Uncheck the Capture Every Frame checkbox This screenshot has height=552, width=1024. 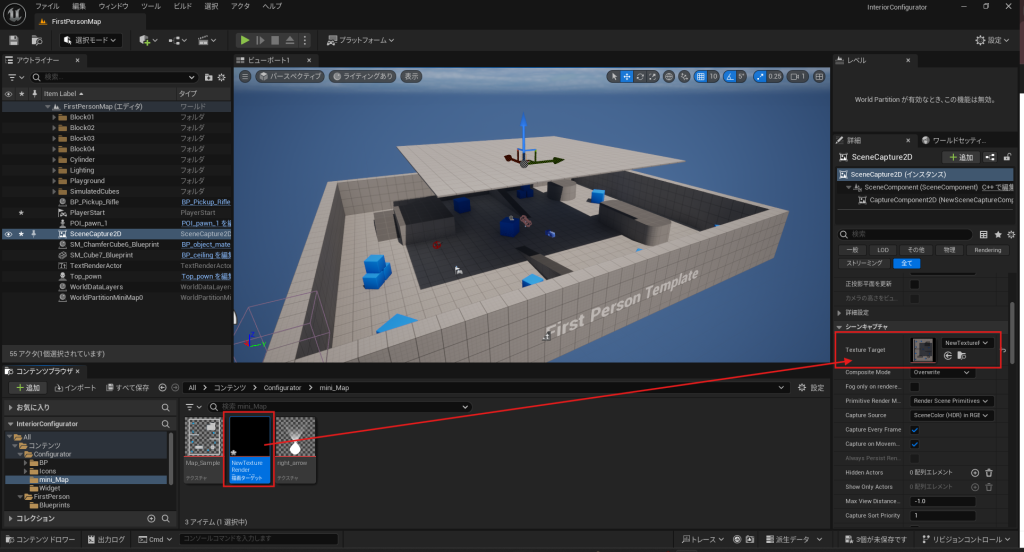tap(914, 429)
